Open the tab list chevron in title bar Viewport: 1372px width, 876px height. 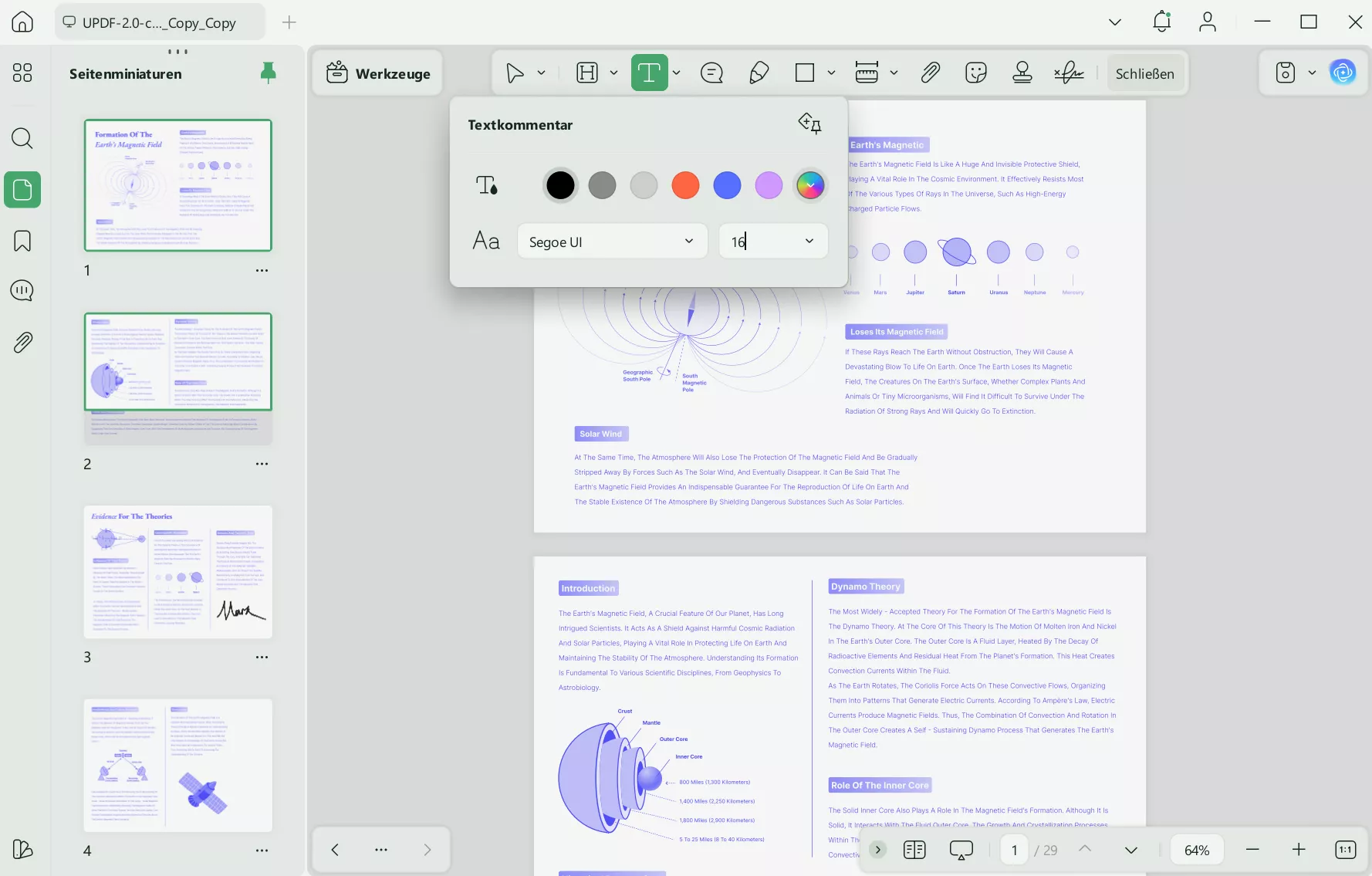(x=1115, y=22)
